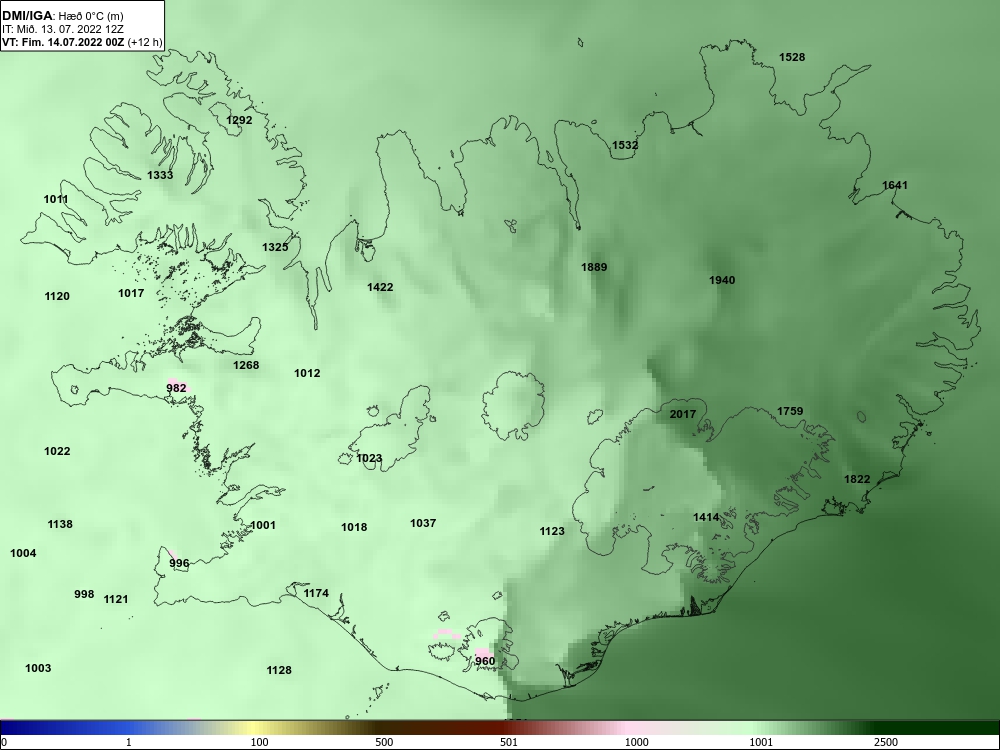Image resolution: width=1000 pixels, height=750 pixels.
Task: Select the 1333 label in the Westfjords
Action: click(x=160, y=175)
